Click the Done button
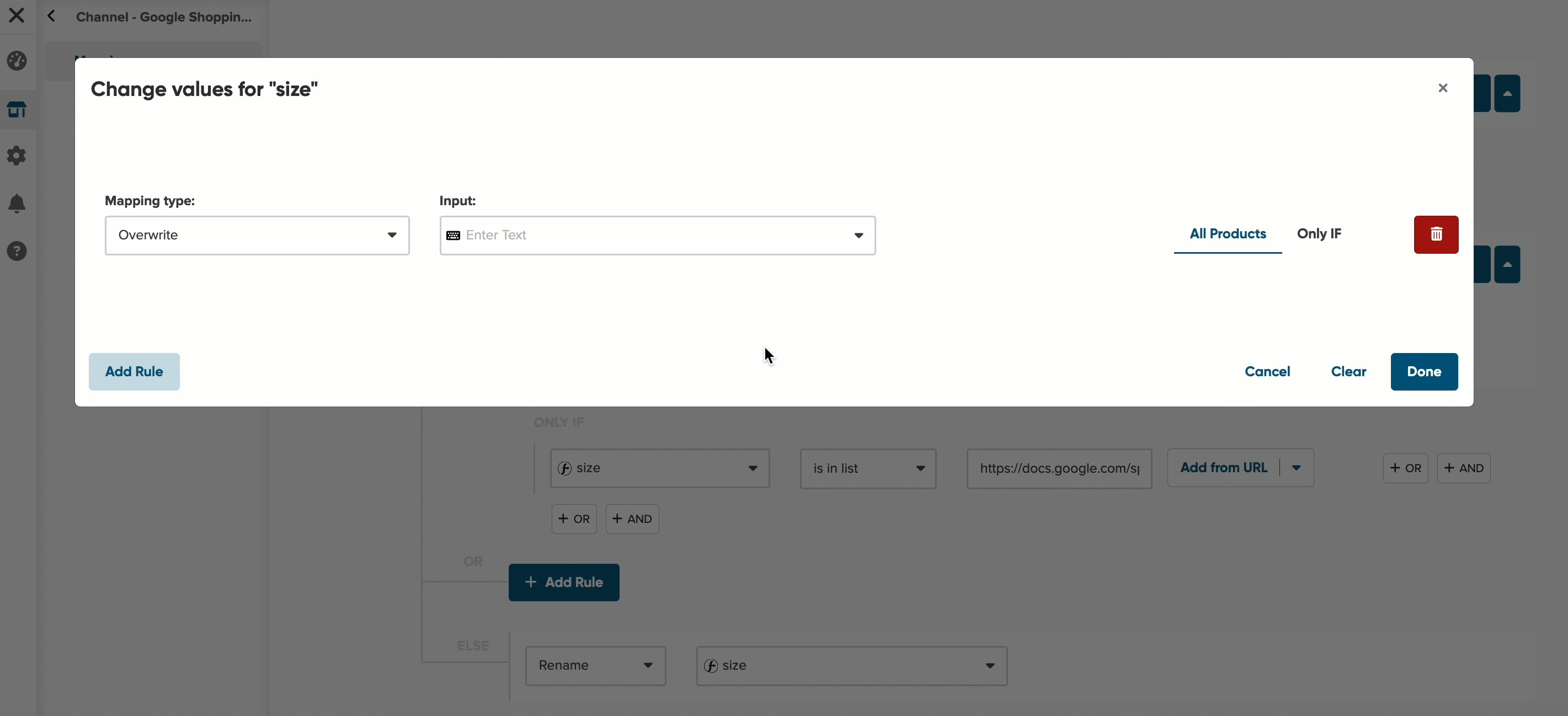1568x716 pixels. (x=1424, y=372)
